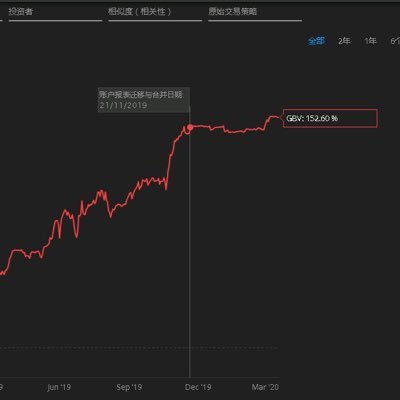
Task: Click the Dec '19 axis label
Action: [198, 387]
